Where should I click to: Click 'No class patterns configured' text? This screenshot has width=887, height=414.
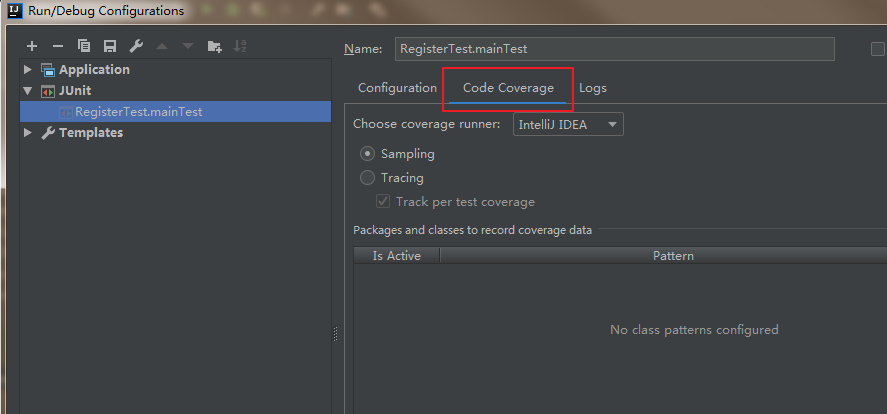click(694, 329)
